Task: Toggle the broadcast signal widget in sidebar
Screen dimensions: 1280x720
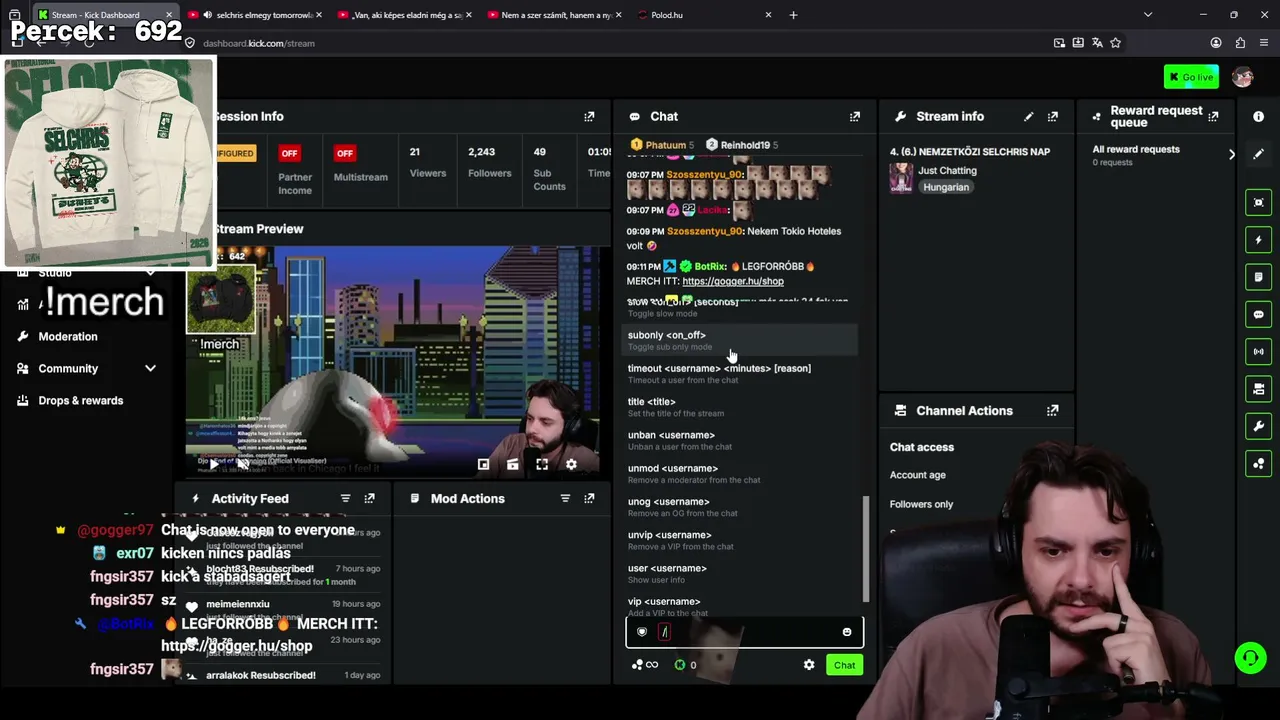Action: pos(1259,352)
